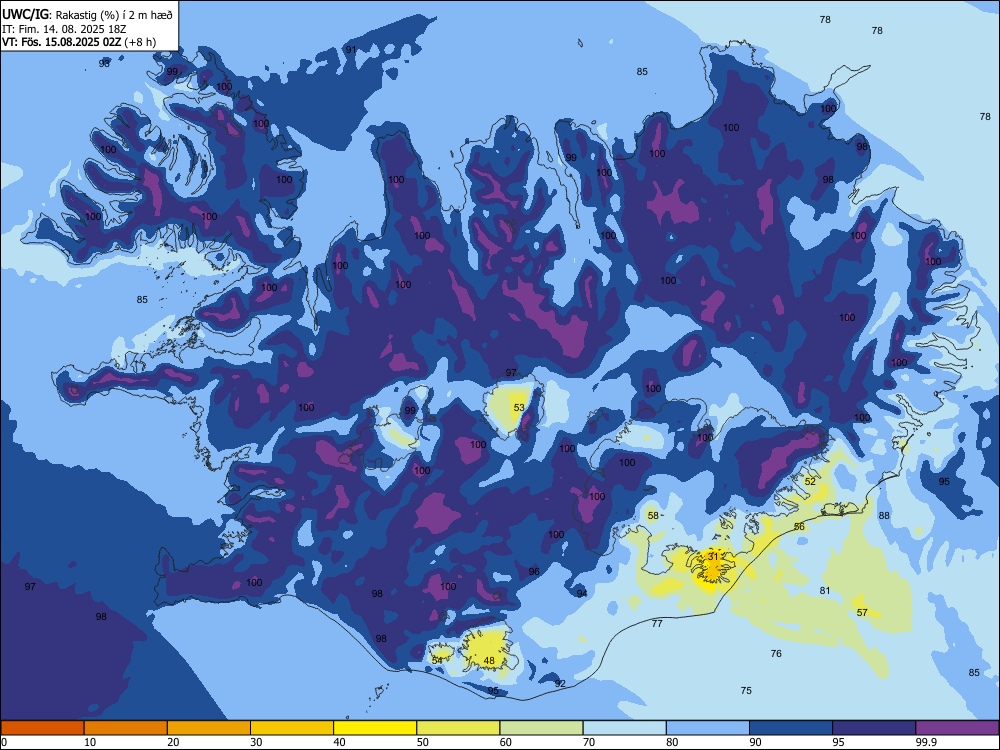Pick the light green 60–70 legend swatch
1000x750 pixels.
pos(541,728)
